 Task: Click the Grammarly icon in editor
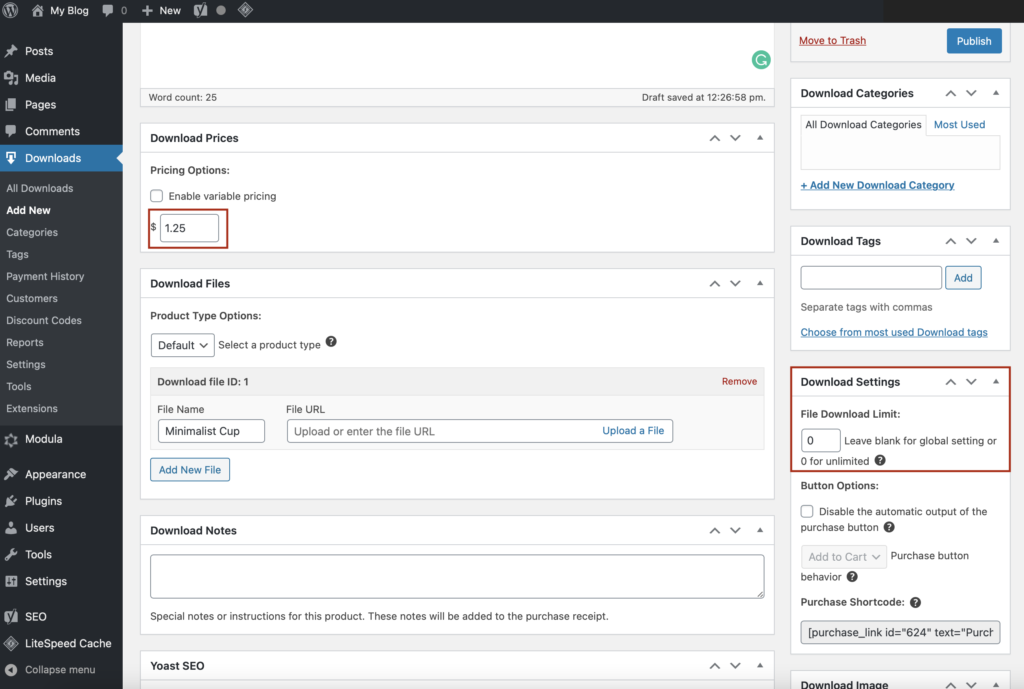coord(761,60)
